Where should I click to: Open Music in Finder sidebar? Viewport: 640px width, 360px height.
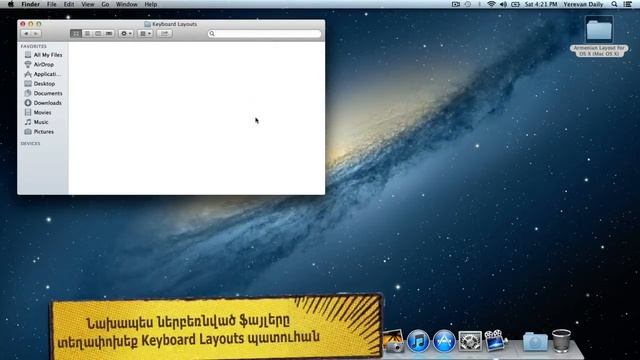tap(36, 122)
